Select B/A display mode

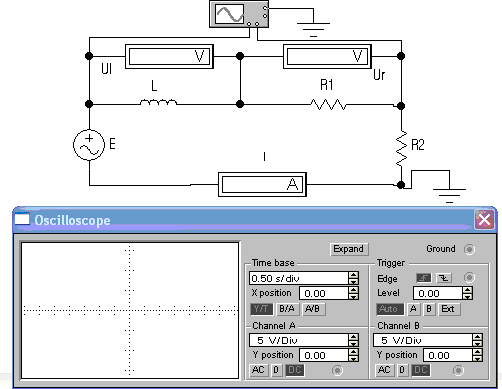tap(287, 309)
